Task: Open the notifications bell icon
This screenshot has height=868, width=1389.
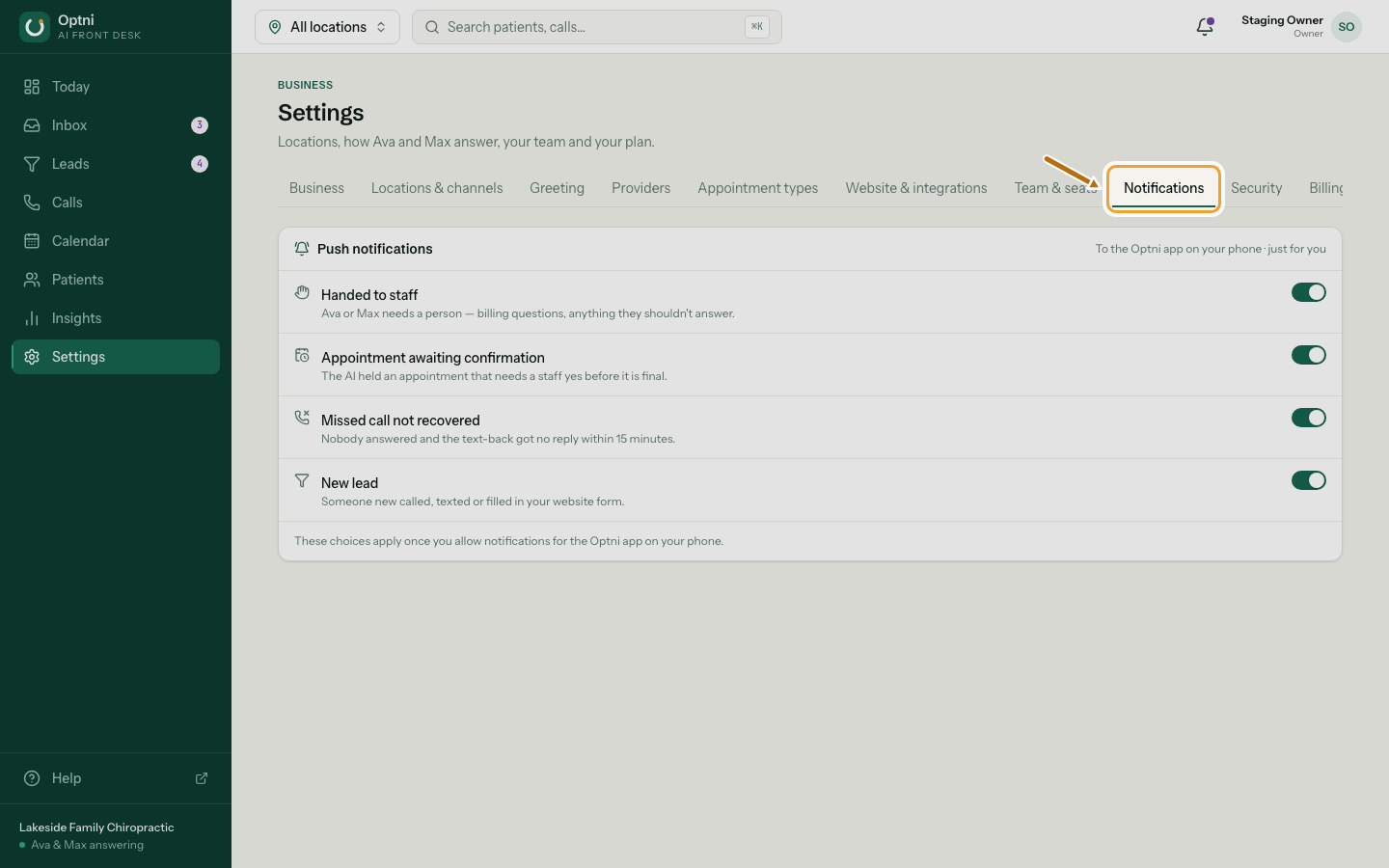Action: 1205,27
